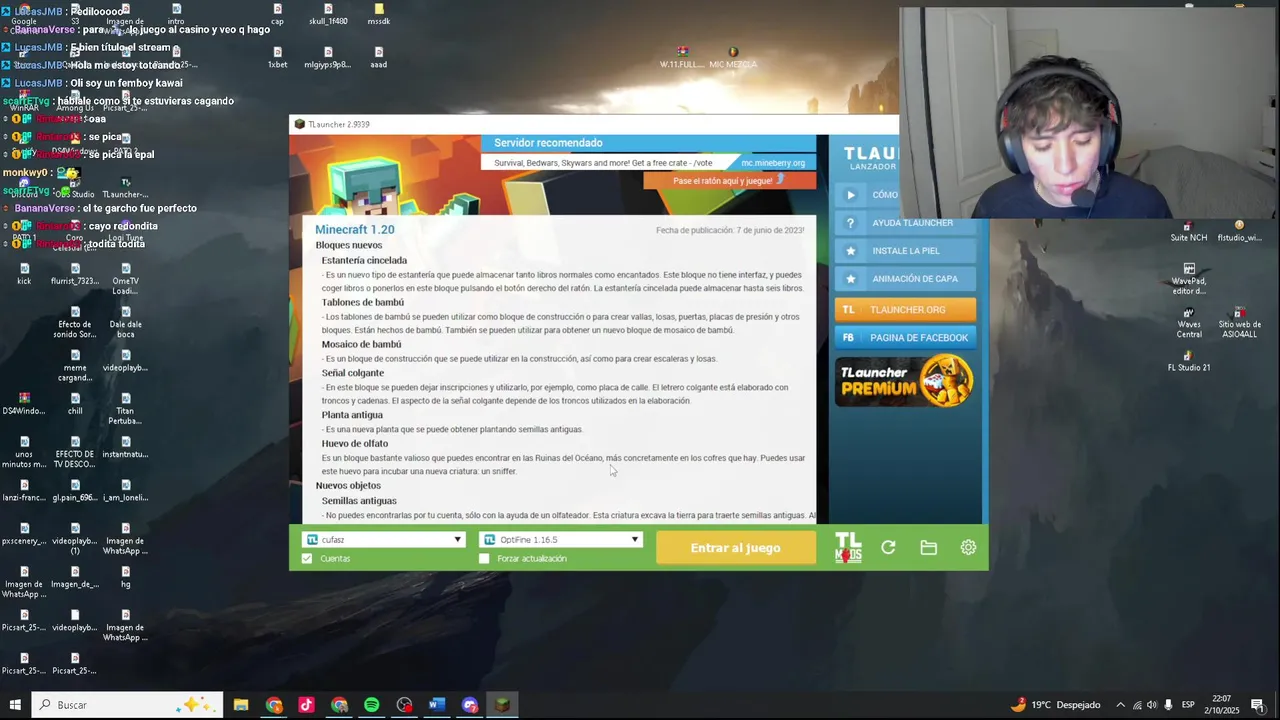Screen dimensions: 1280x720
Task: Open OBS Studio icon in taskbar
Action: pos(404,705)
